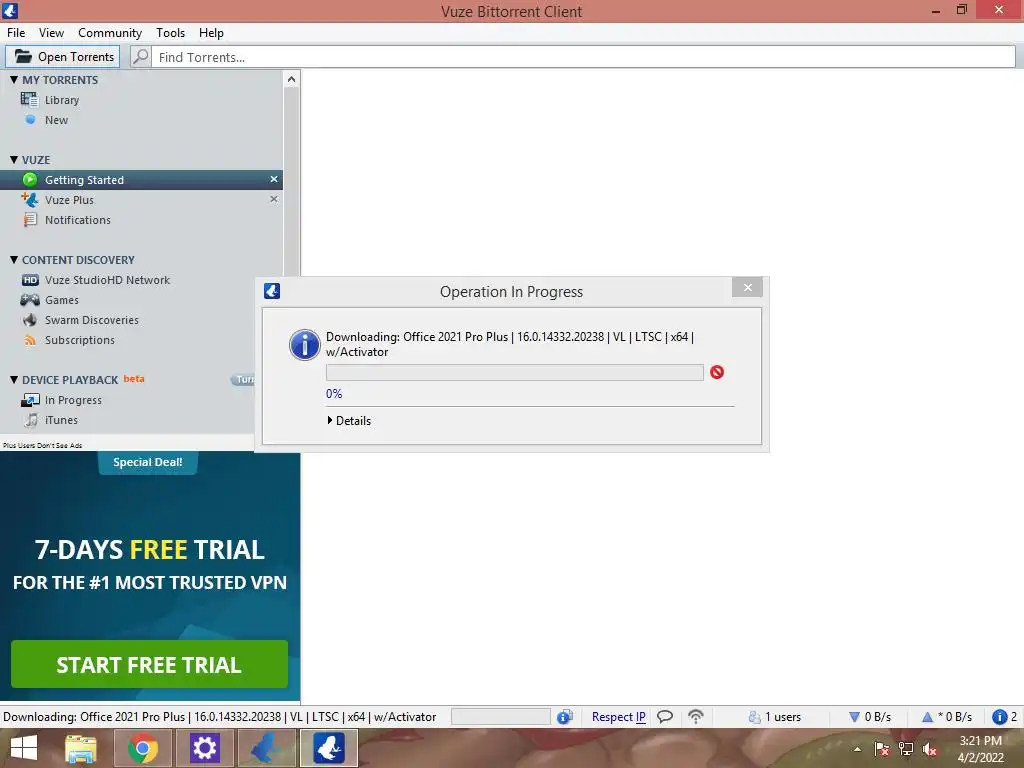Close the Vuze Plus sidebar entry

(274, 199)
